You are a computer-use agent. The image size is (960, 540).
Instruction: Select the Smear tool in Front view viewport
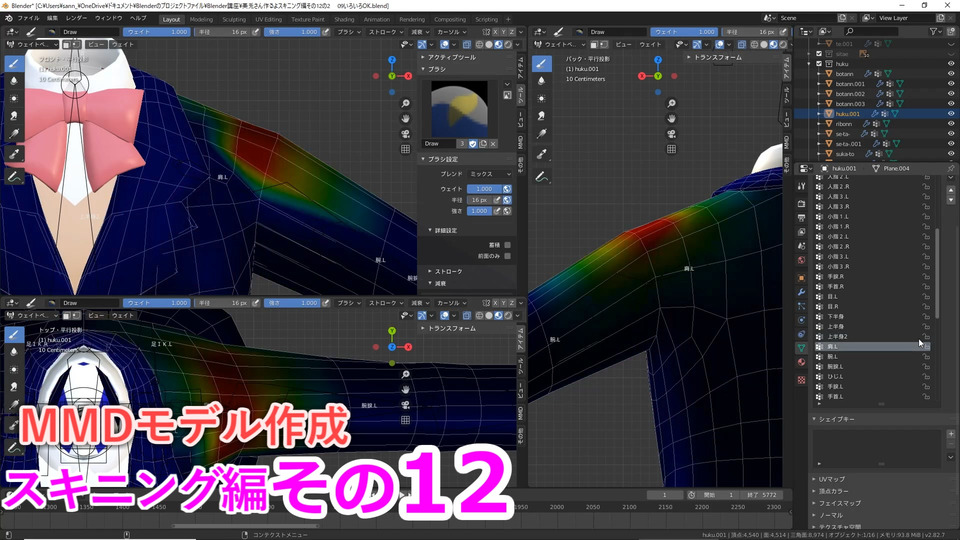[14, 116]
